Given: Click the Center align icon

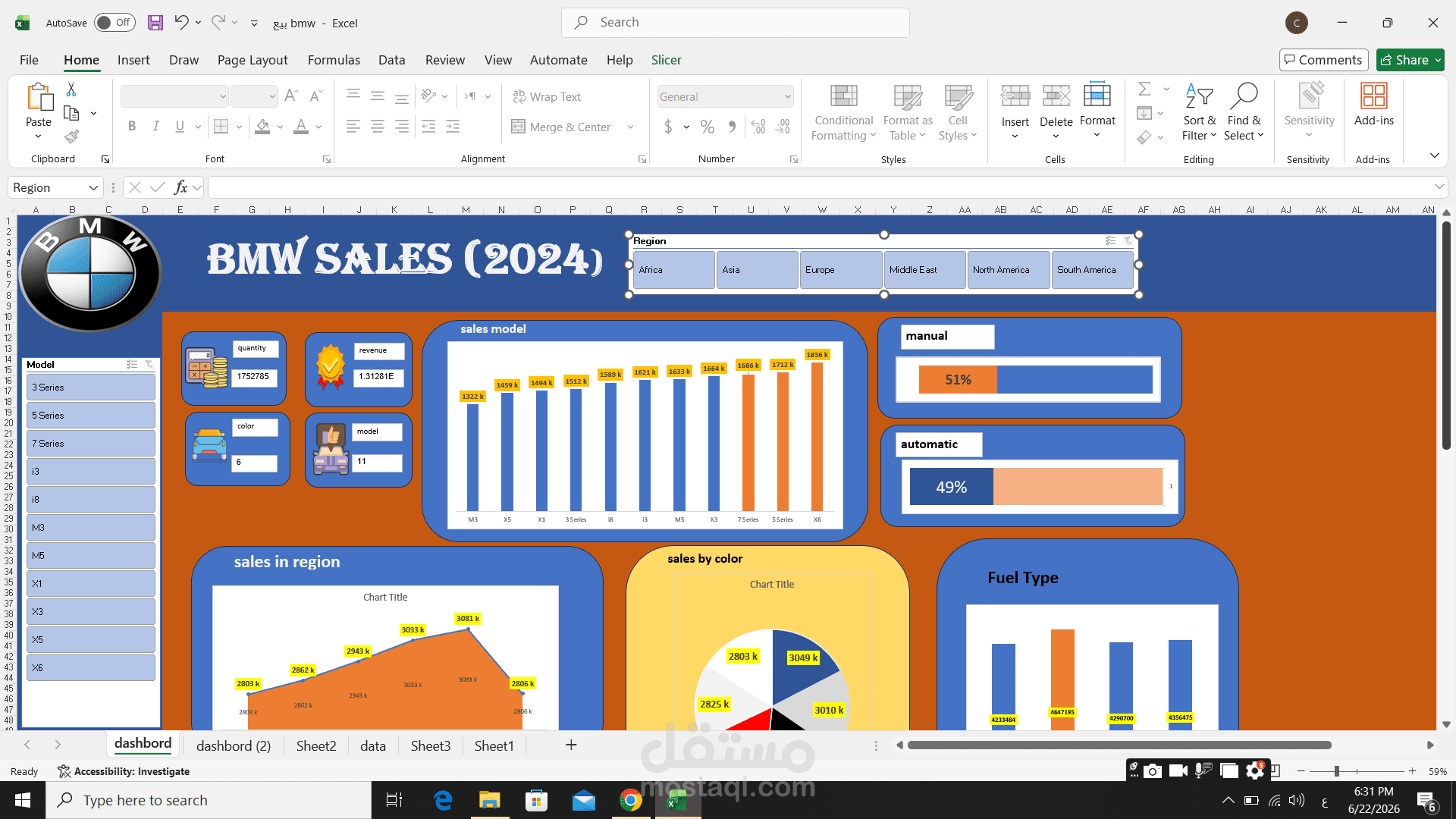Looking at the screenshot, I should pos(378,127).
